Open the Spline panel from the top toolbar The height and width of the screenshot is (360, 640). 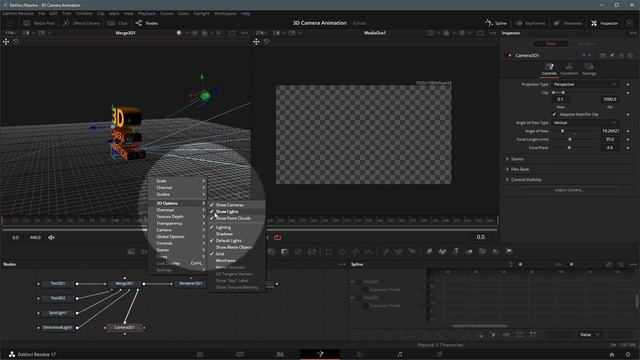click(496, 23)
